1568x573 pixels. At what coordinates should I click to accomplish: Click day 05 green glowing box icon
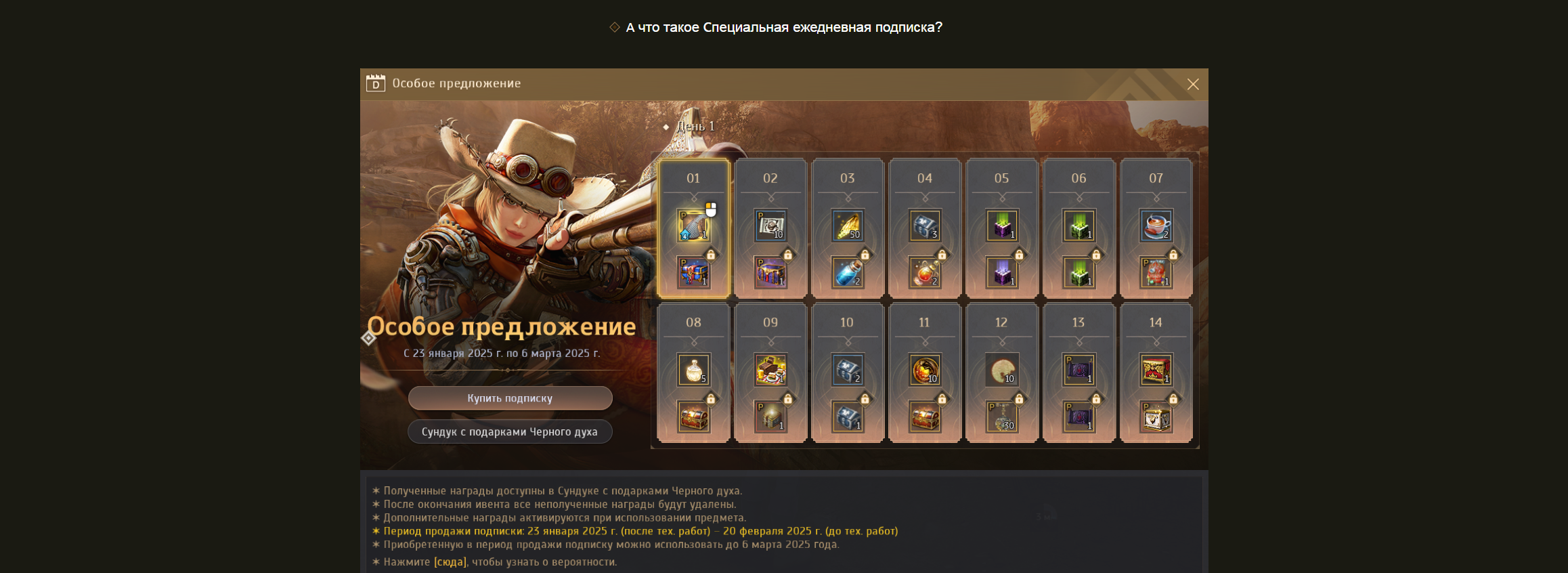1001,226
